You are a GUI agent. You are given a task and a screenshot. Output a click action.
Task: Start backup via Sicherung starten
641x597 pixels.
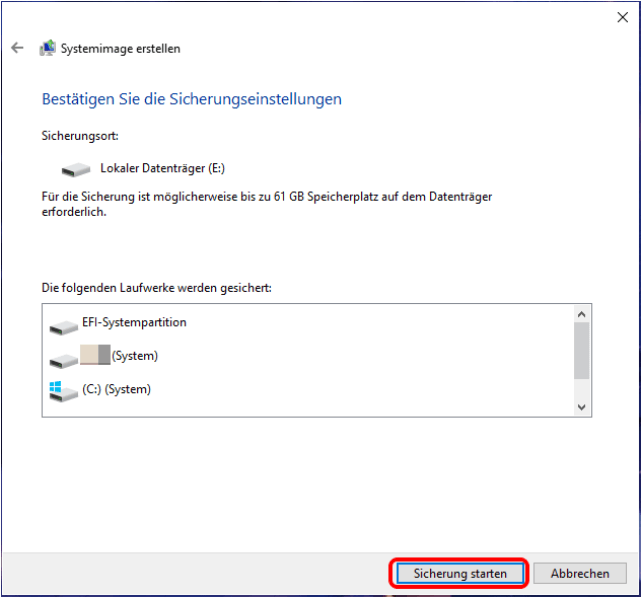pyautogui.click(x=460, y=573)
